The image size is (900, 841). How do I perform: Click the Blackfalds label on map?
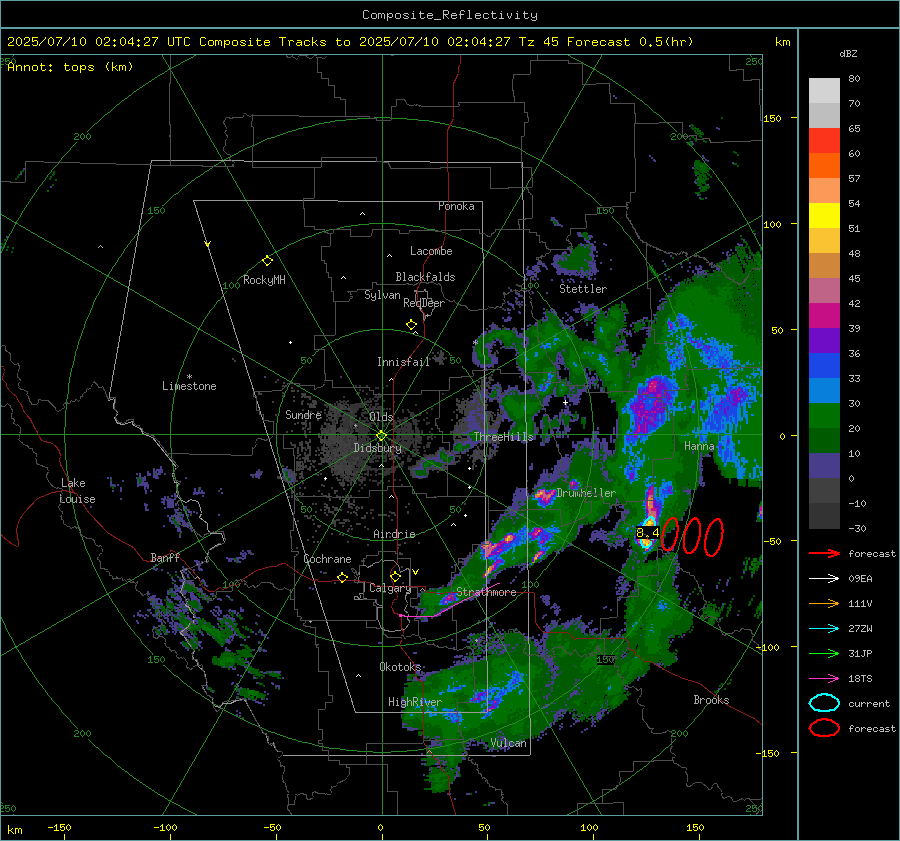pyautogui.click(x=425, y=277)
